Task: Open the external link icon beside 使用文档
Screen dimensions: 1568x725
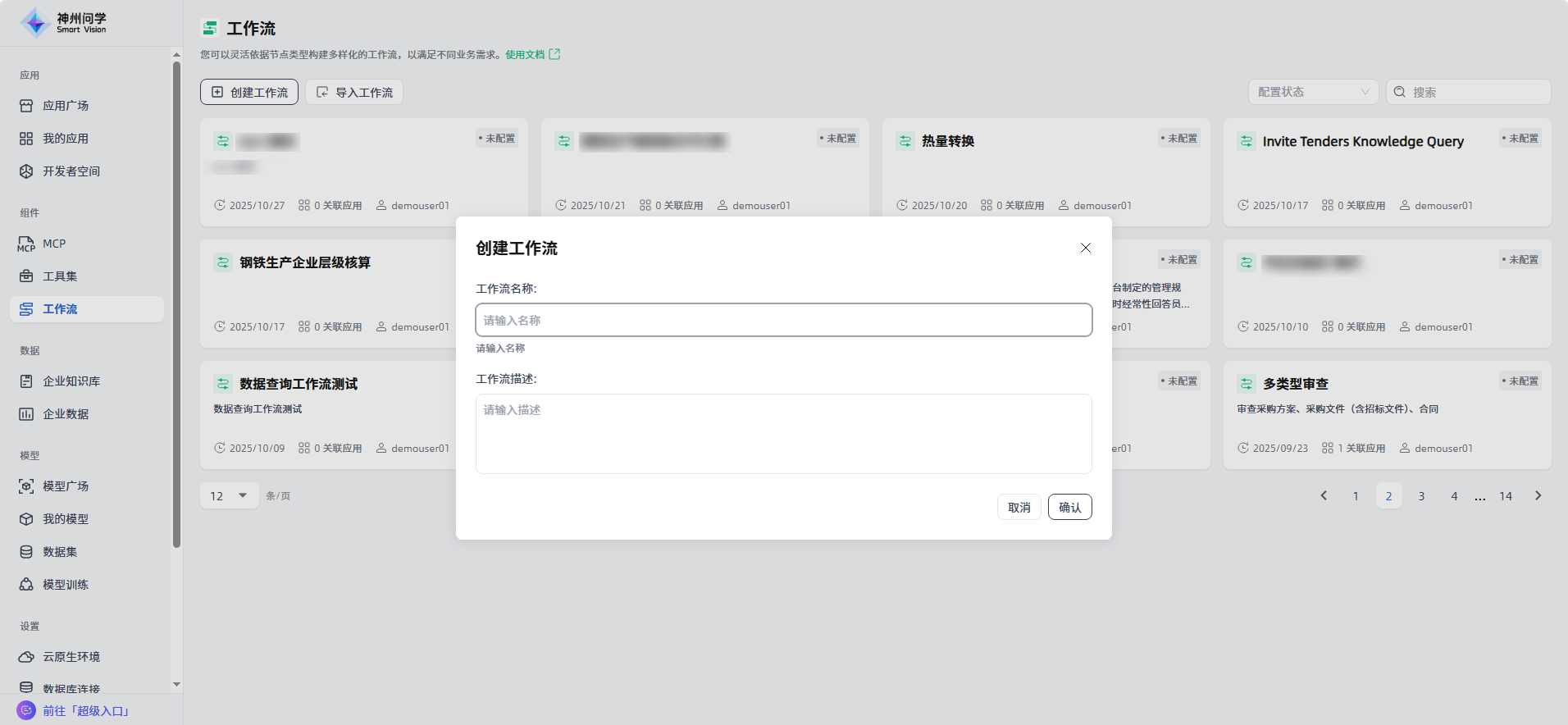Action: click(x=554, y=54)
